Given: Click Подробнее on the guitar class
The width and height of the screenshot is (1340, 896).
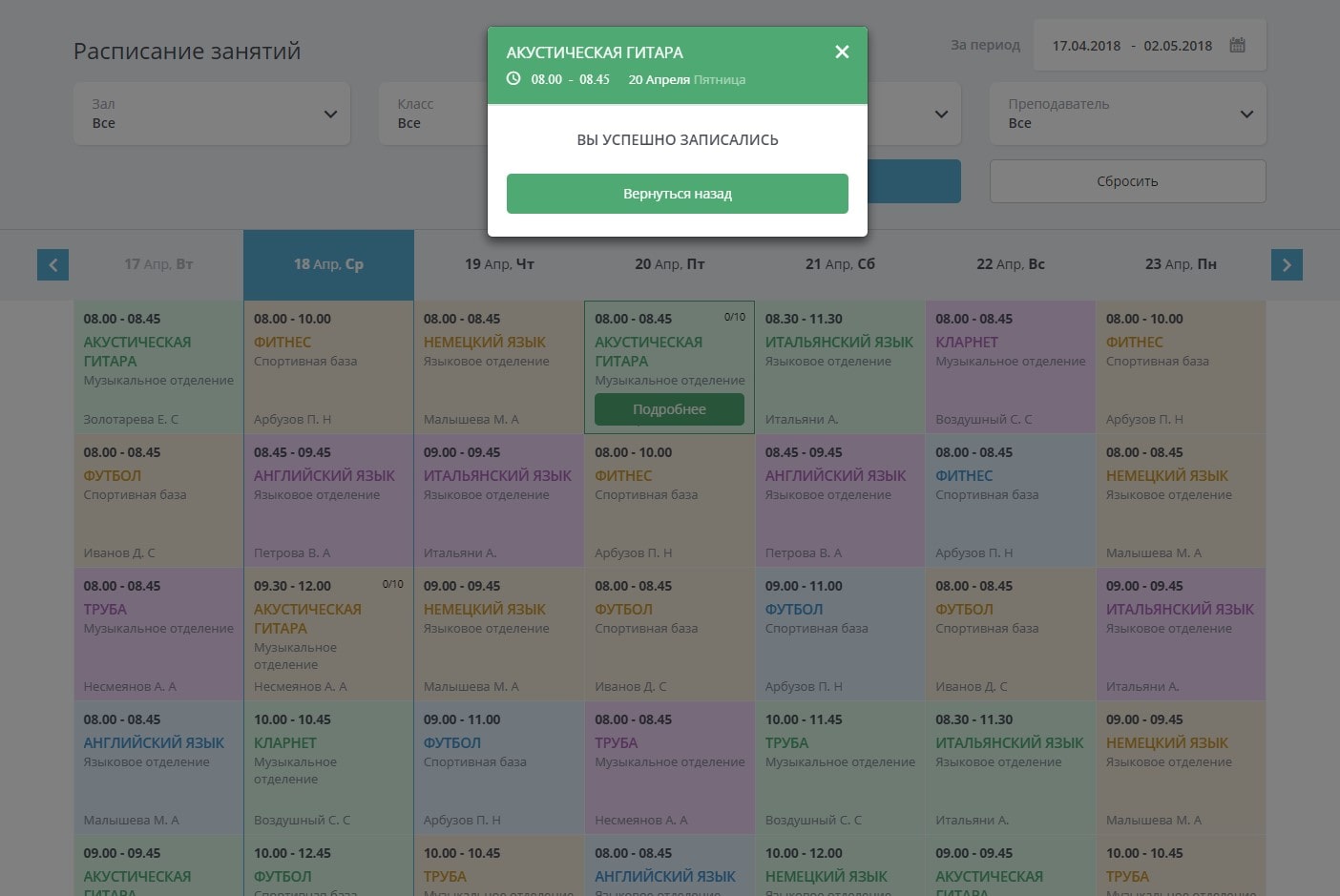Looking at the screenshot, I should point(669,409).
